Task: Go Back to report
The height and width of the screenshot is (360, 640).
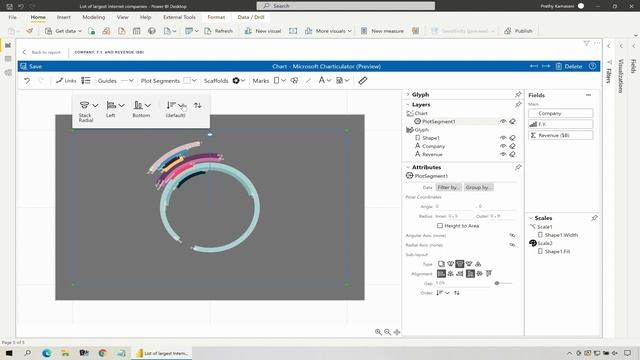Action: (41, 52)
